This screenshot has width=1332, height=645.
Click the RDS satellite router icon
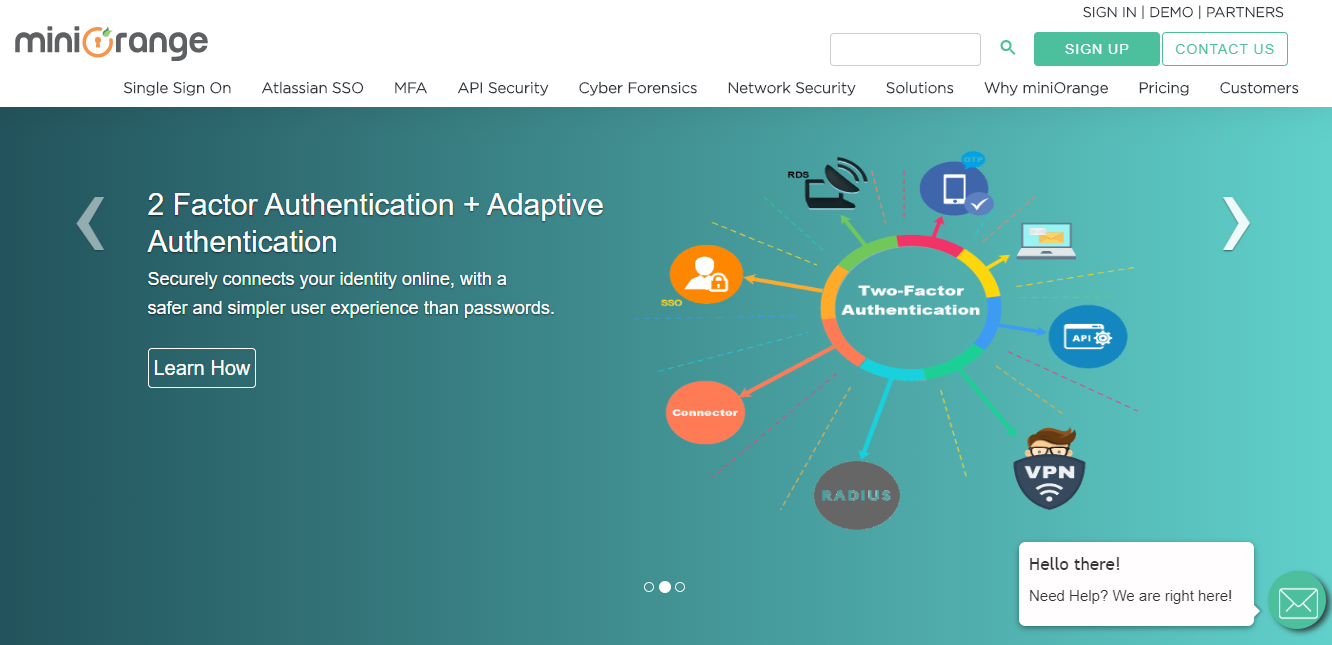click(x=829, y=183)
